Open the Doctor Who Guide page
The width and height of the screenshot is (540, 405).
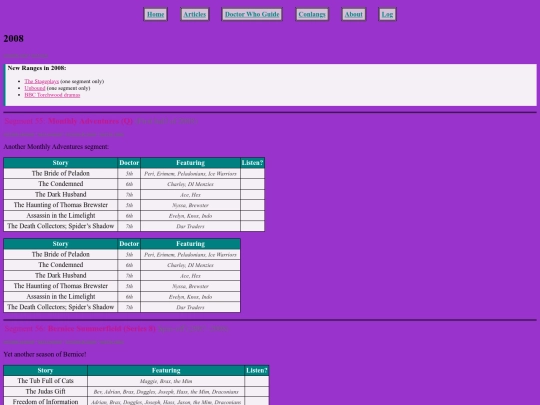pos(252,14)
